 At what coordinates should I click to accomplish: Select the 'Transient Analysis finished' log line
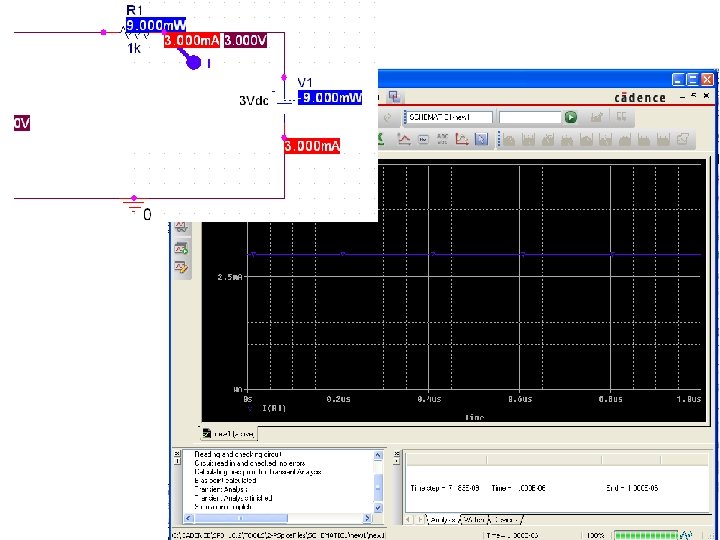pyautogui.click(x=233, y=498)
